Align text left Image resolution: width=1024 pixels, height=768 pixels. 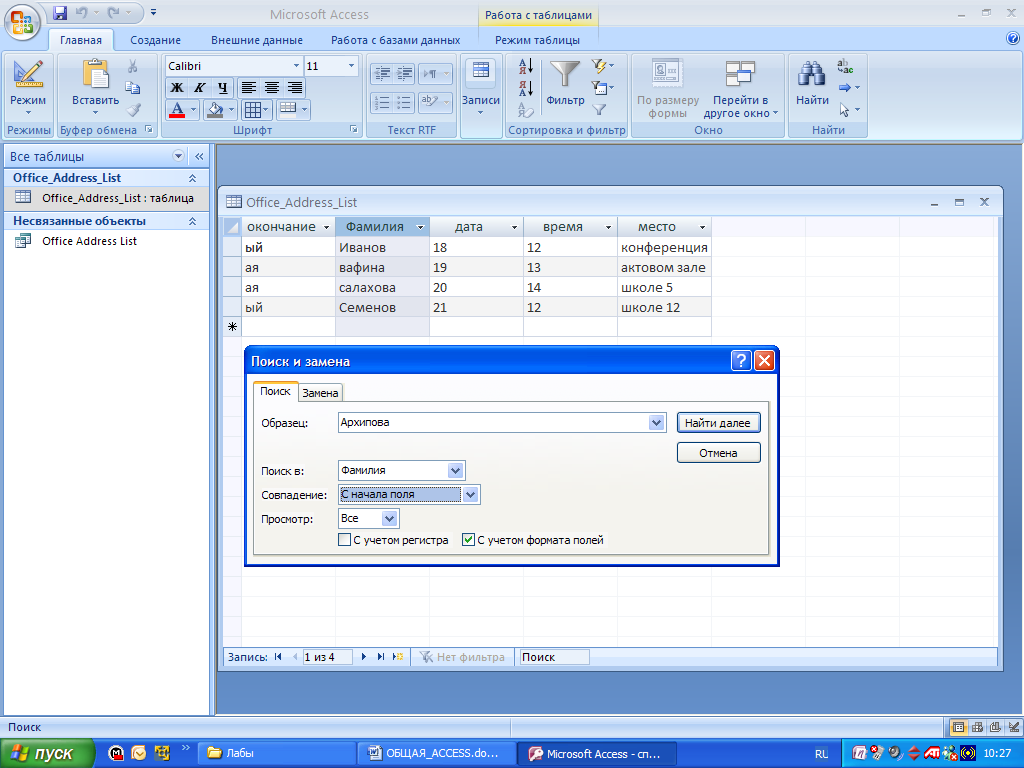[x=248, y=88]
